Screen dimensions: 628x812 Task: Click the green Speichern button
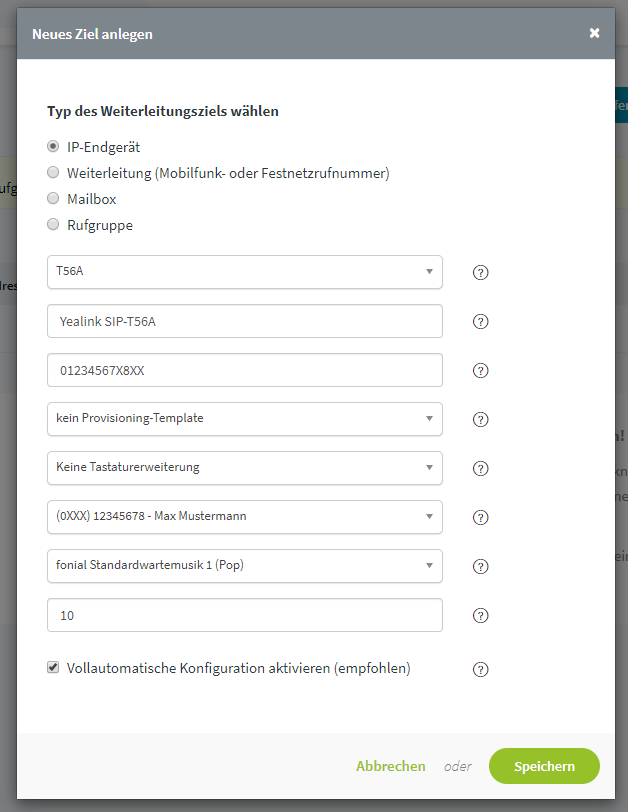point(544,766)
